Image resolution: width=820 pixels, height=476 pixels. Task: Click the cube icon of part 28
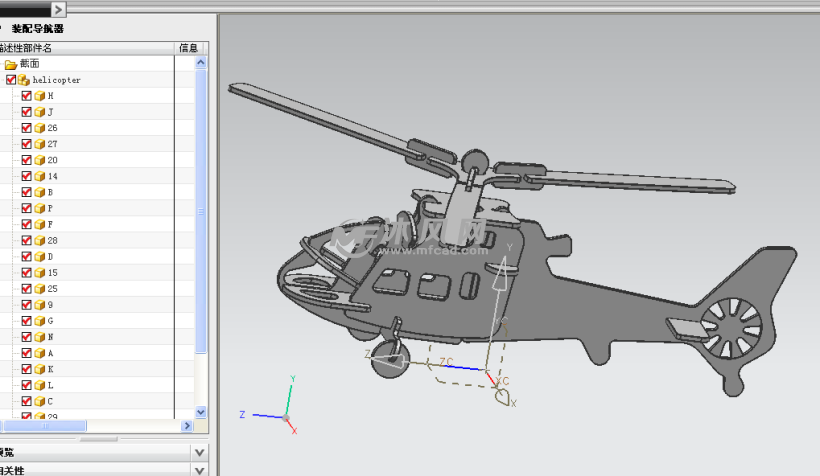(40, 241)
